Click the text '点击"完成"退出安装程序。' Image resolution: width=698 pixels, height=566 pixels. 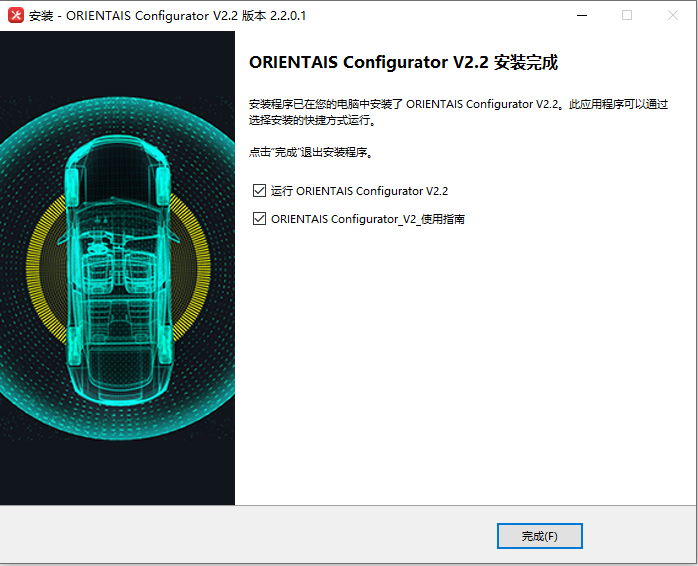[x=312, y=152]
